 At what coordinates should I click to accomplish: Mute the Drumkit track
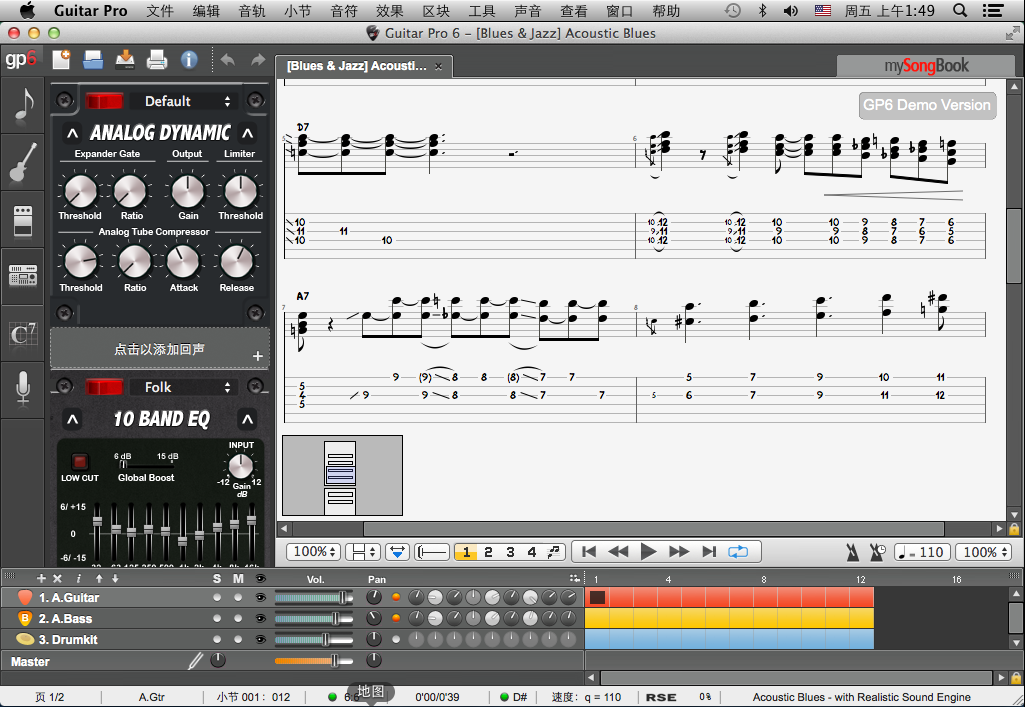click(x=238, y=639)
